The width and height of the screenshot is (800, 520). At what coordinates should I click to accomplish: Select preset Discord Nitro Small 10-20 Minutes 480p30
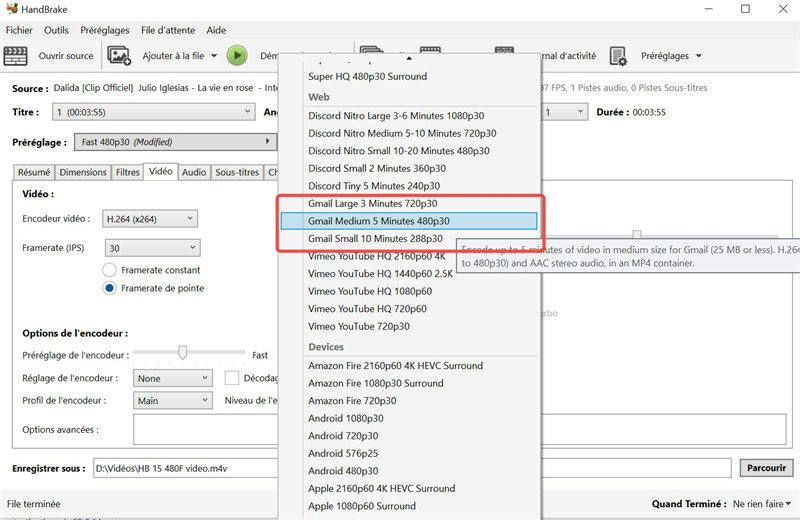398,151
